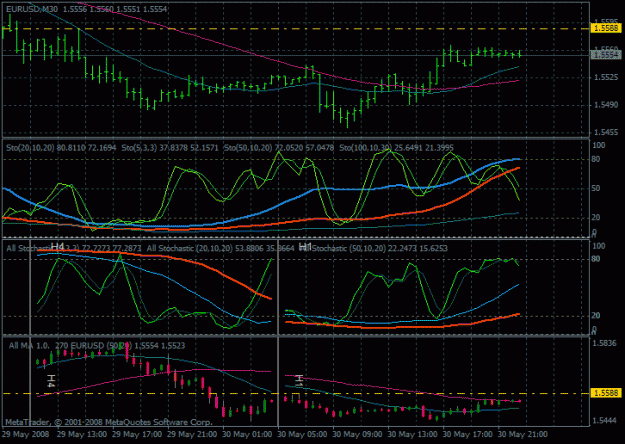
Task: Click the 1.5490 price axis value
Action: 606,105
